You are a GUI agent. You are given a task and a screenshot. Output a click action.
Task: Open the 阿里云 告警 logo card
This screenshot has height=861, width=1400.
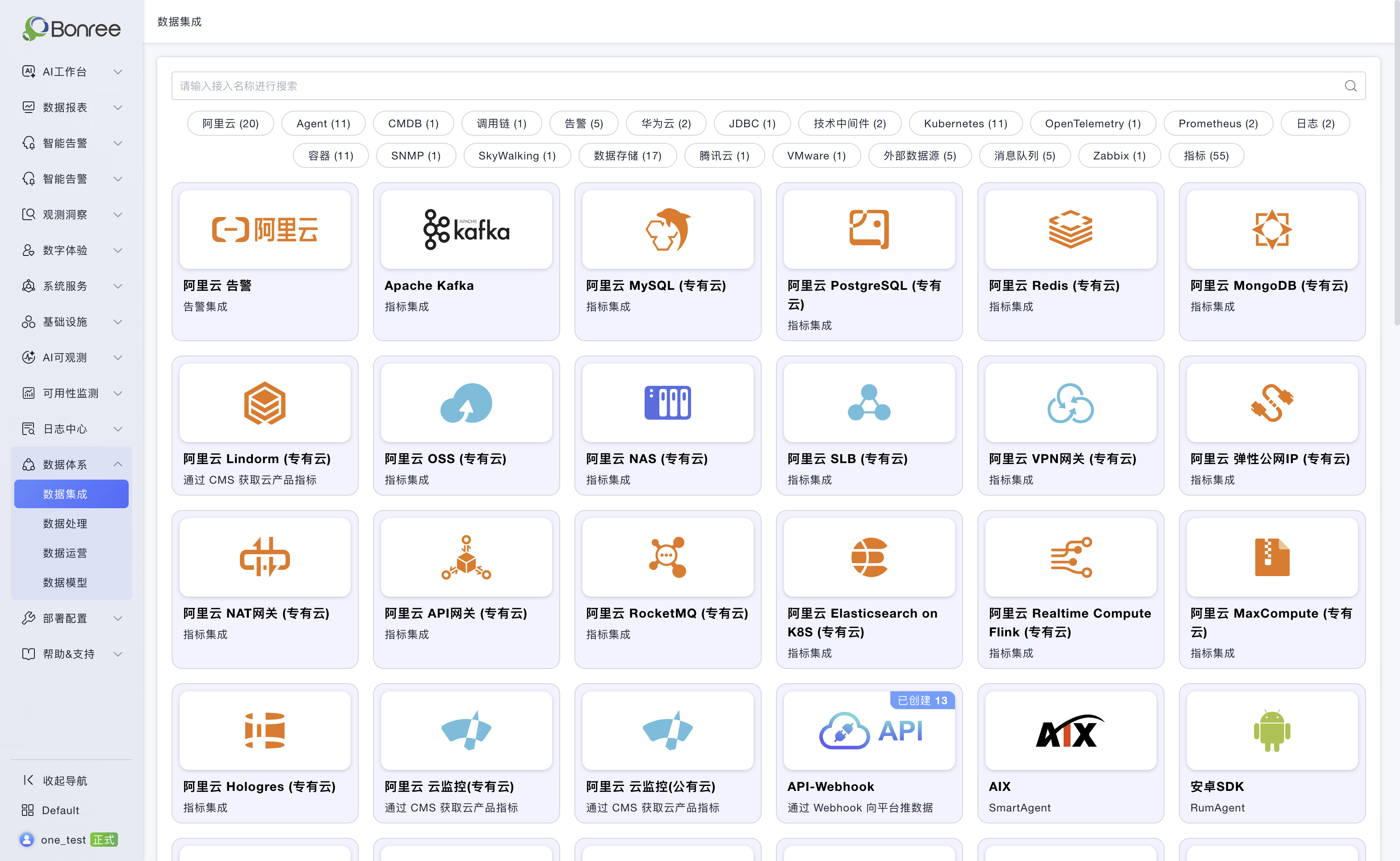pos(265,230)
